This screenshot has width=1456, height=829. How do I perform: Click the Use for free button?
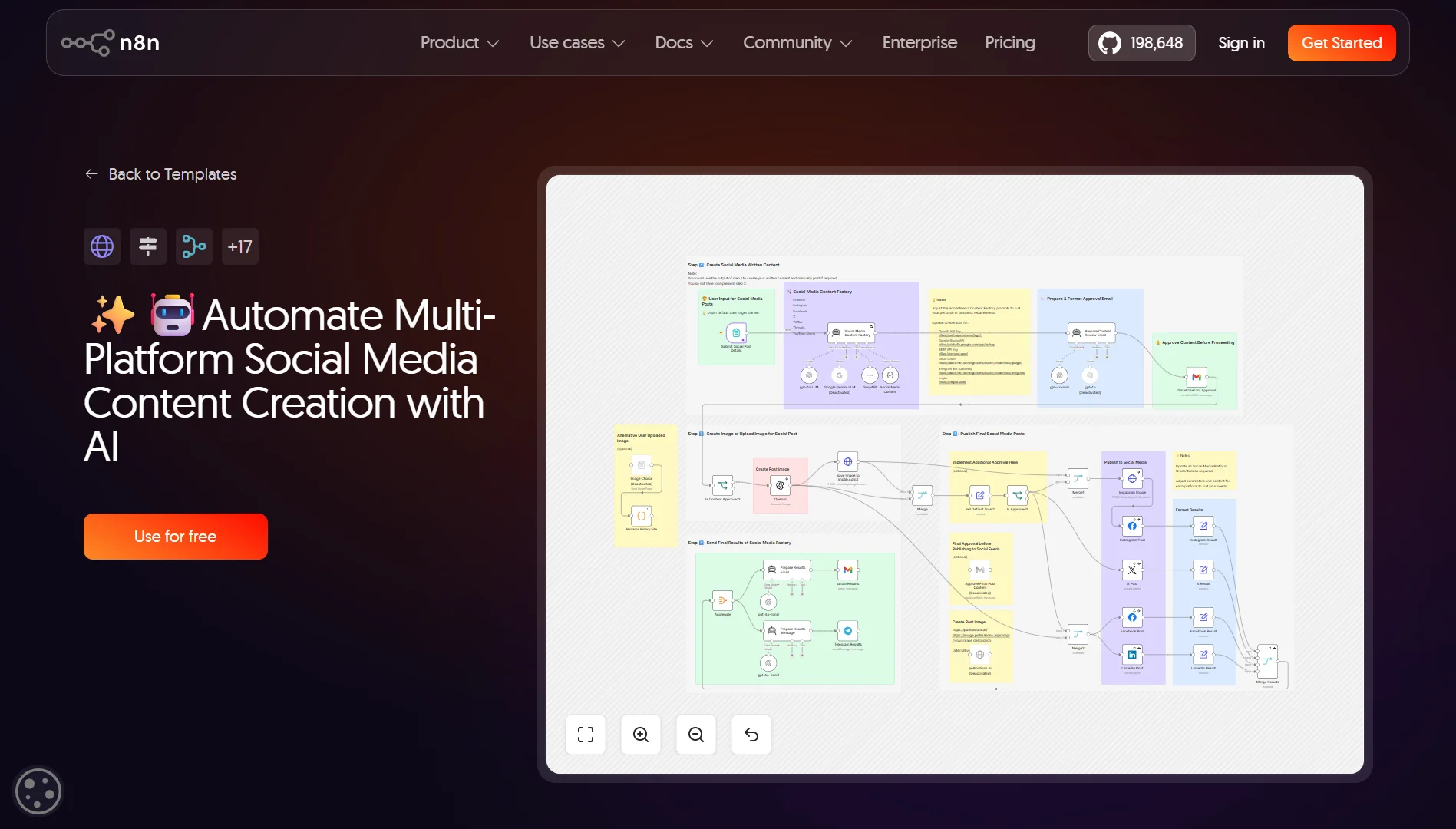(x=176, y=537)
